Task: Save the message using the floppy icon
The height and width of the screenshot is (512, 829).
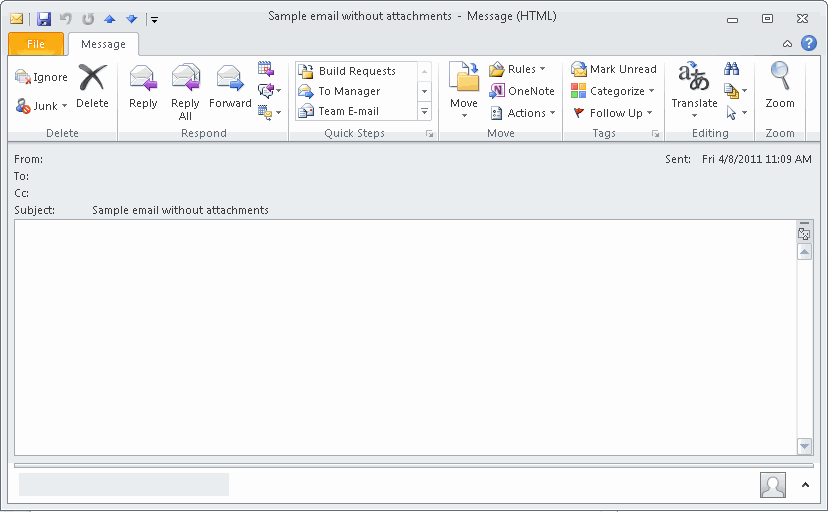Action: tap(44, 20)
